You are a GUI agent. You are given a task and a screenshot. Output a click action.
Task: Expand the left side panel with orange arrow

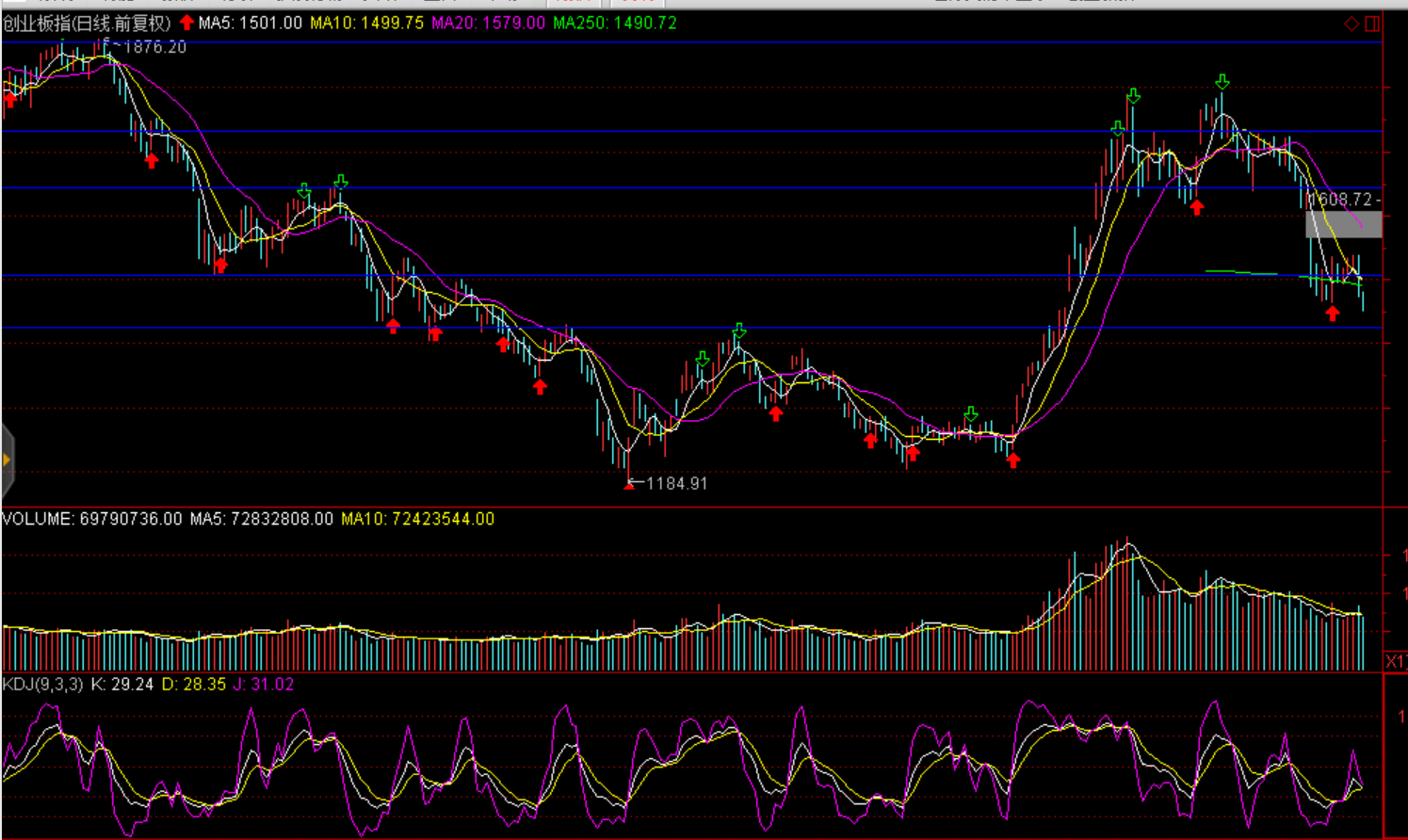(x=7, y=460)
